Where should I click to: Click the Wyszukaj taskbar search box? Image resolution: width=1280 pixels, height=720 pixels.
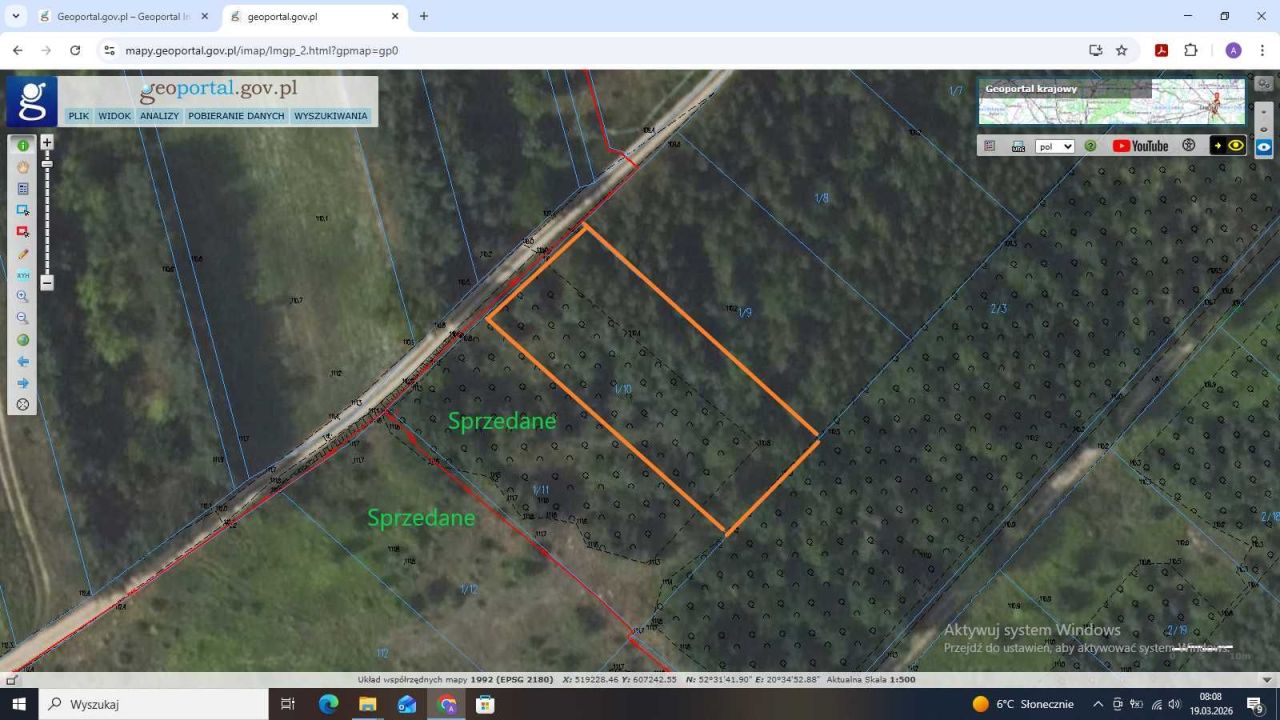point(153,704)
